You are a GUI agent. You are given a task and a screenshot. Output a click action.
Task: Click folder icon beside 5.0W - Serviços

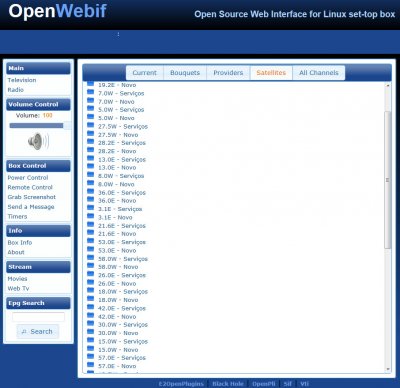[90, 108]
